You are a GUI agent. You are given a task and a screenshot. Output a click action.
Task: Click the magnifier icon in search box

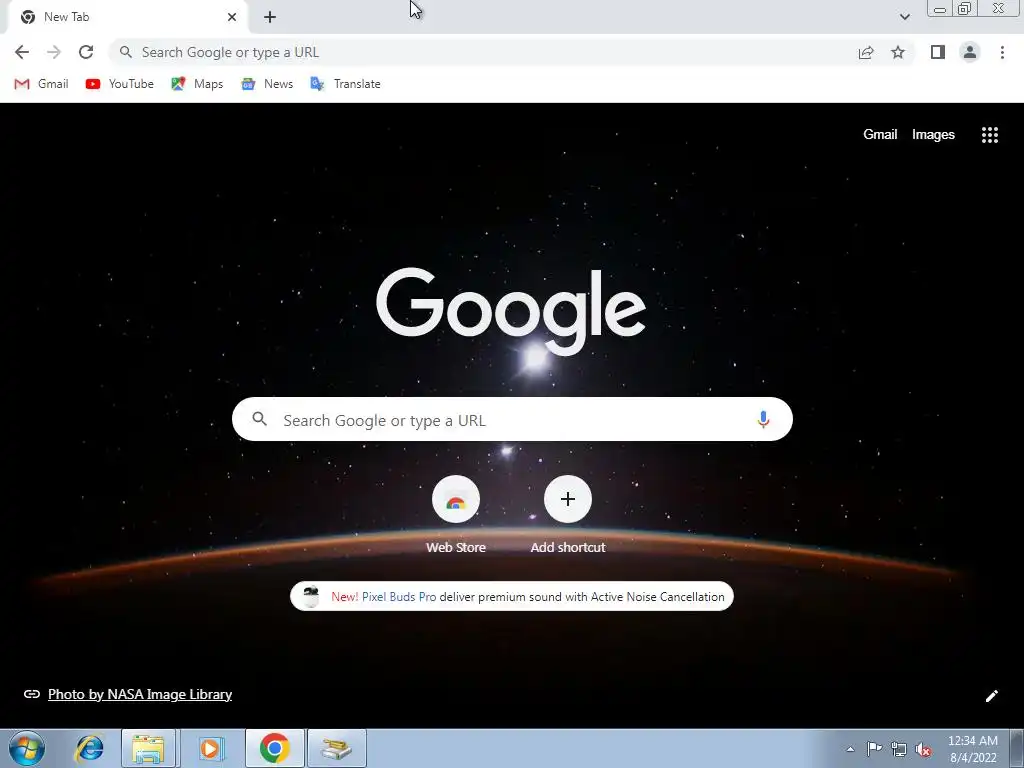pyautogui.click(x=259, y=419)
